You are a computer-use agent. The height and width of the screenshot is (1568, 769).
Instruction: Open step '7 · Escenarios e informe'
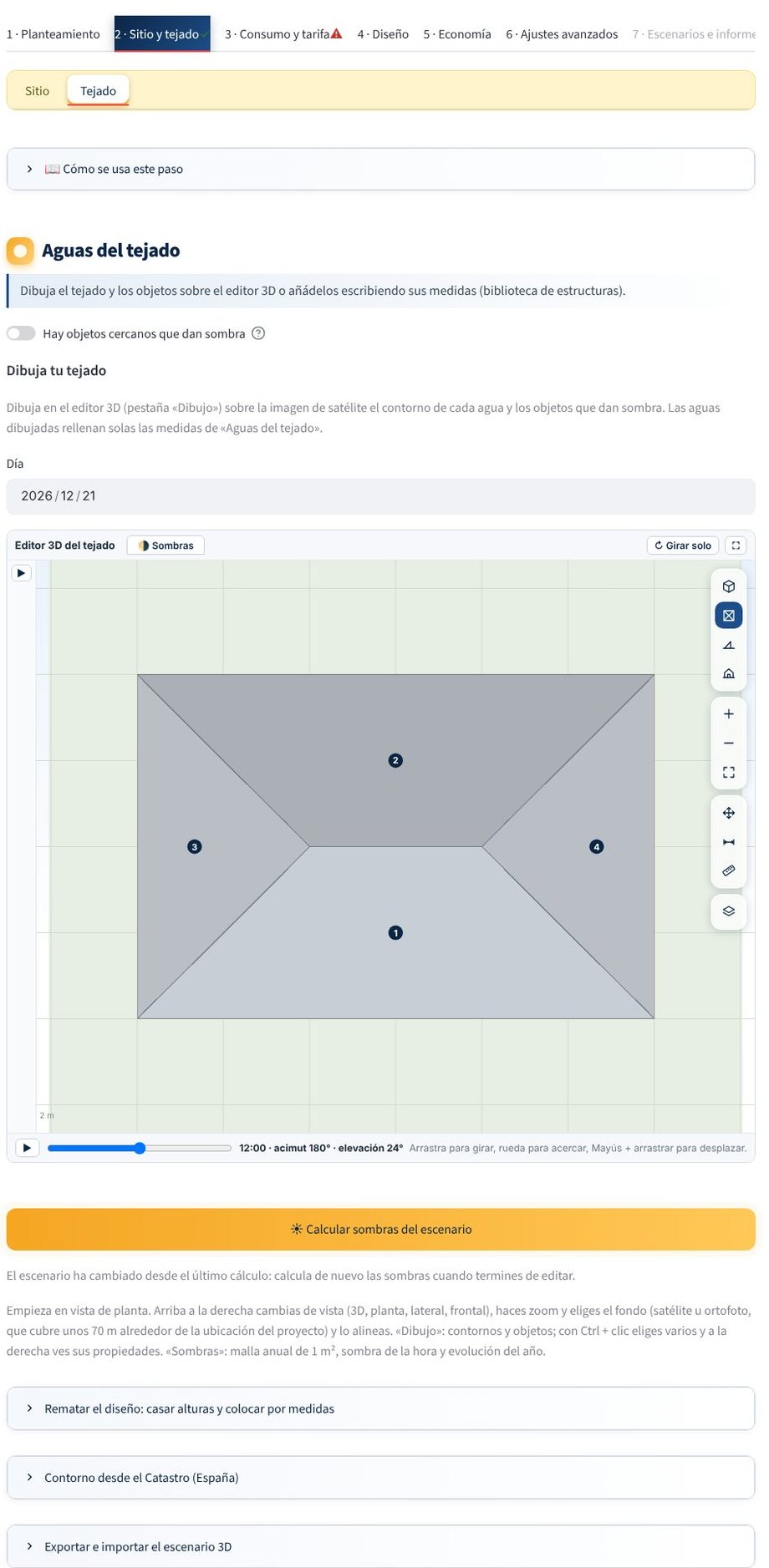pos(694,34)
